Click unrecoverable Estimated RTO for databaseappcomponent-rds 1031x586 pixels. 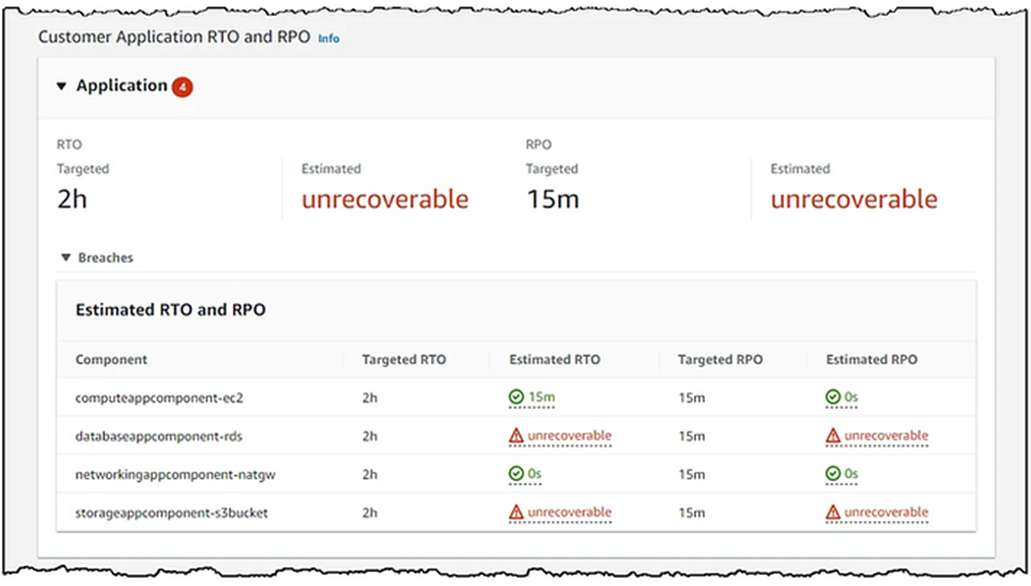click(x=569, y=435)
